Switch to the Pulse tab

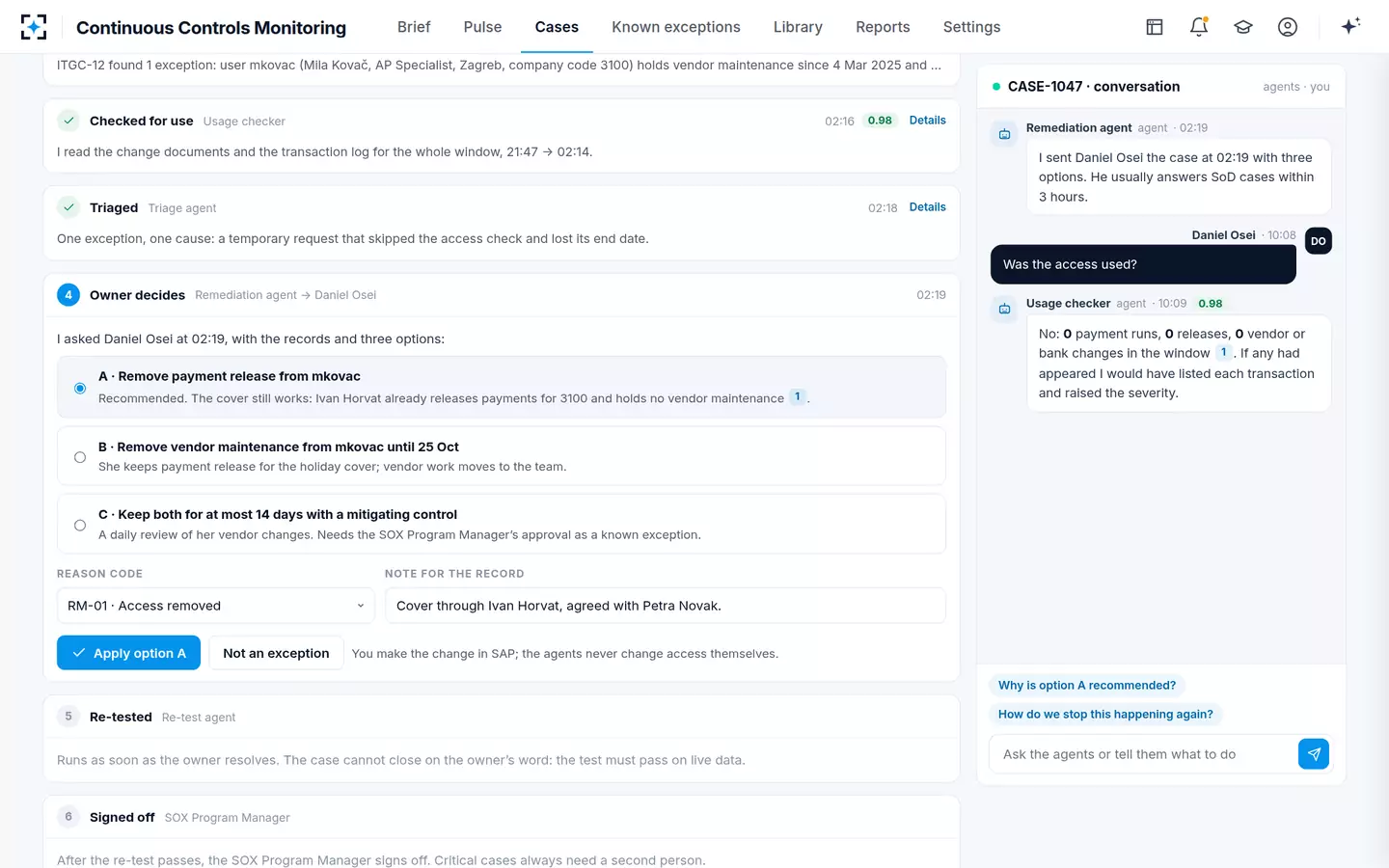(x=482, y=27)
